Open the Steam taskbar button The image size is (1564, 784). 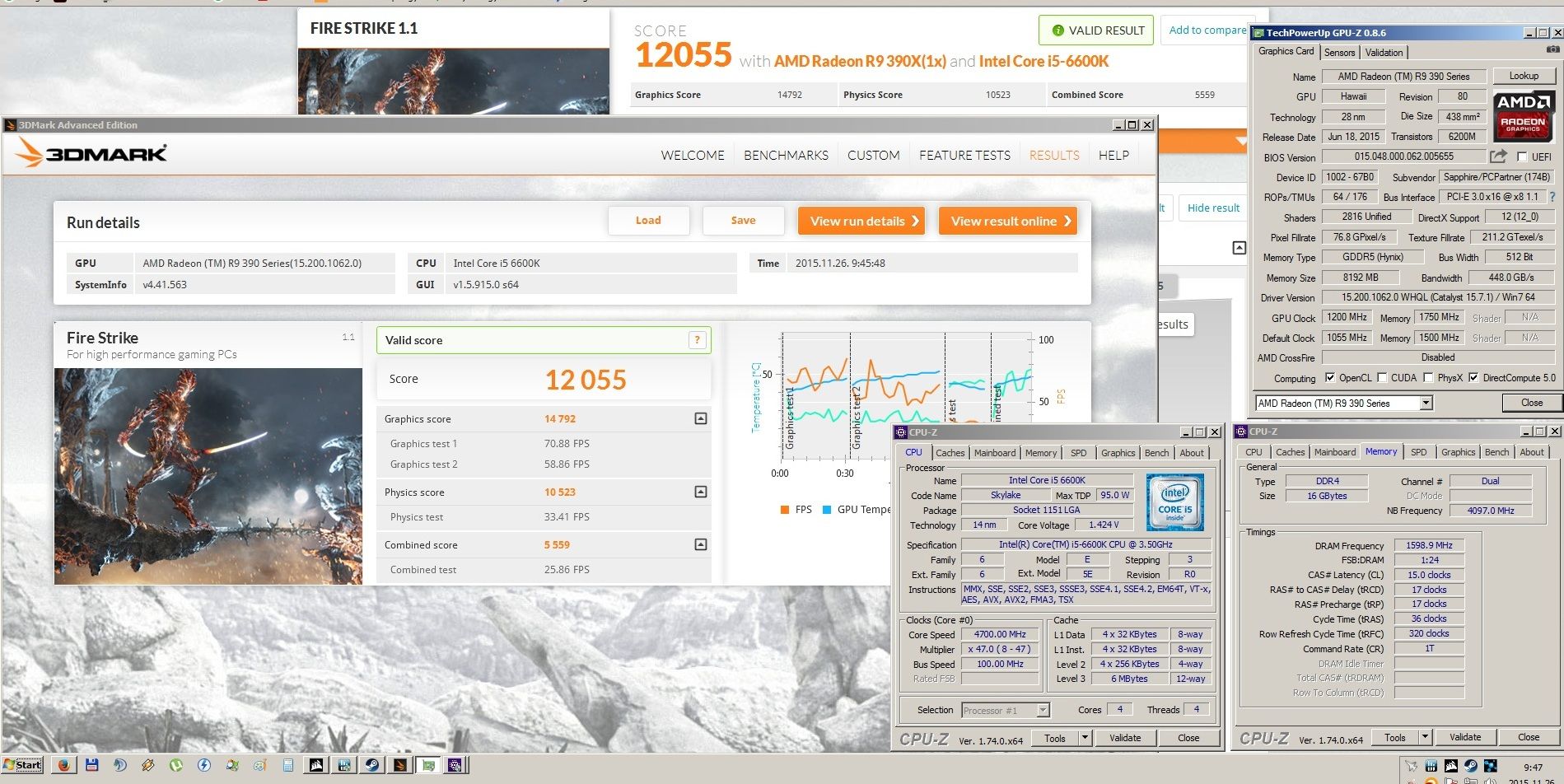pyautogui.click(x=372, y=765)
